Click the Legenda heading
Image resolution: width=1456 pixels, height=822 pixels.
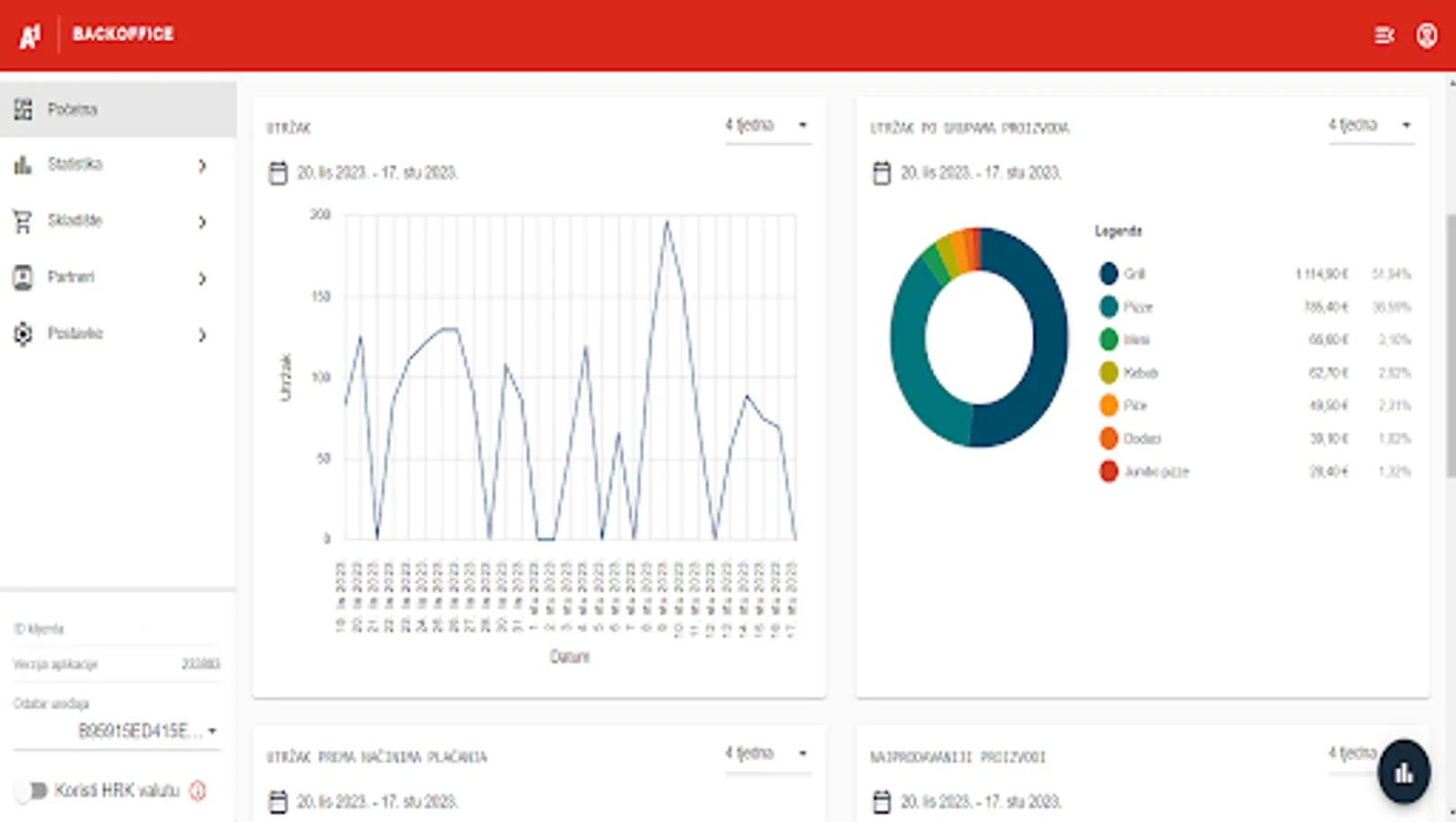1119,231
